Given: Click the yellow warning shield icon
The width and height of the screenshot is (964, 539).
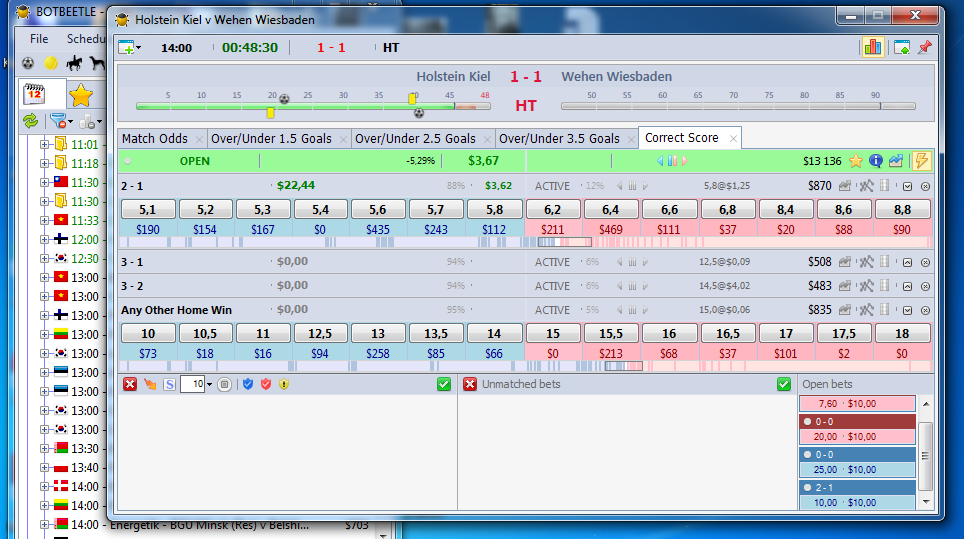Looking at the screenshot, I should (283, 384).
